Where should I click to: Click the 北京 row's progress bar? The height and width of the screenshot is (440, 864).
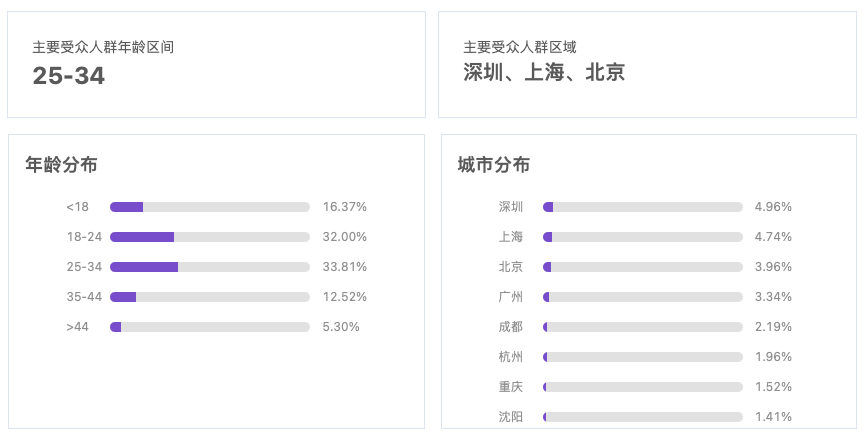(642, 267)
